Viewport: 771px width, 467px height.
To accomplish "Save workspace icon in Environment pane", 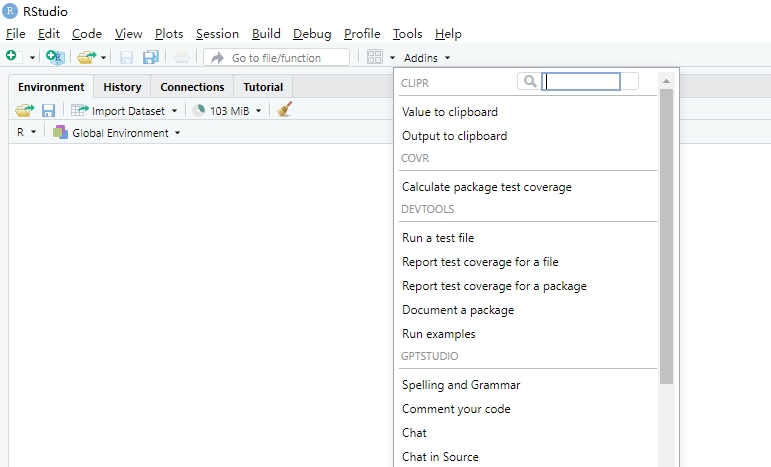I will click(x=48, y=111).
